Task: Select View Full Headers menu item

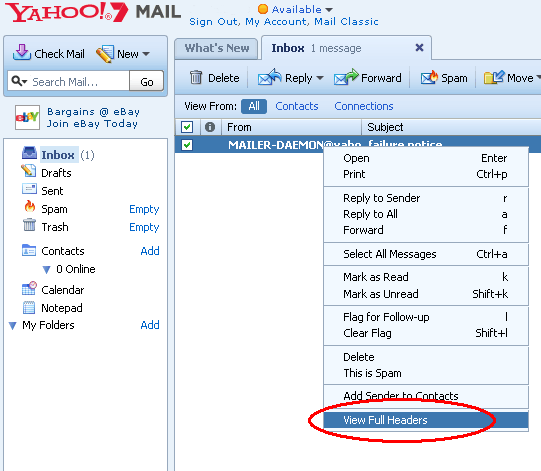Action: click(x=426, y=420)
